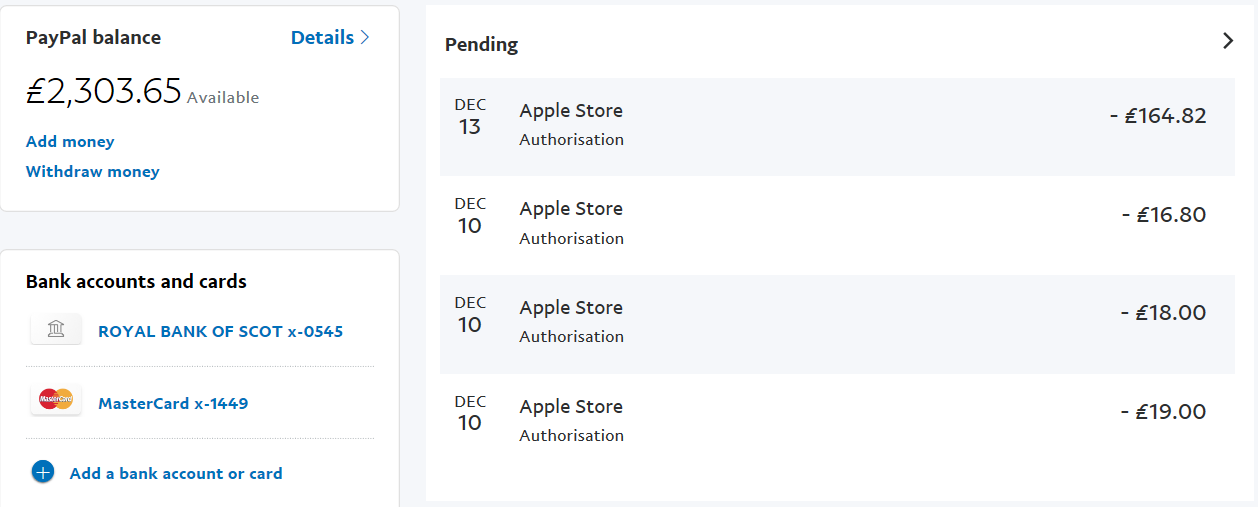This screenshot has width=1258, height=507.
Task: Click Add money link
Action: coord(70,141)
